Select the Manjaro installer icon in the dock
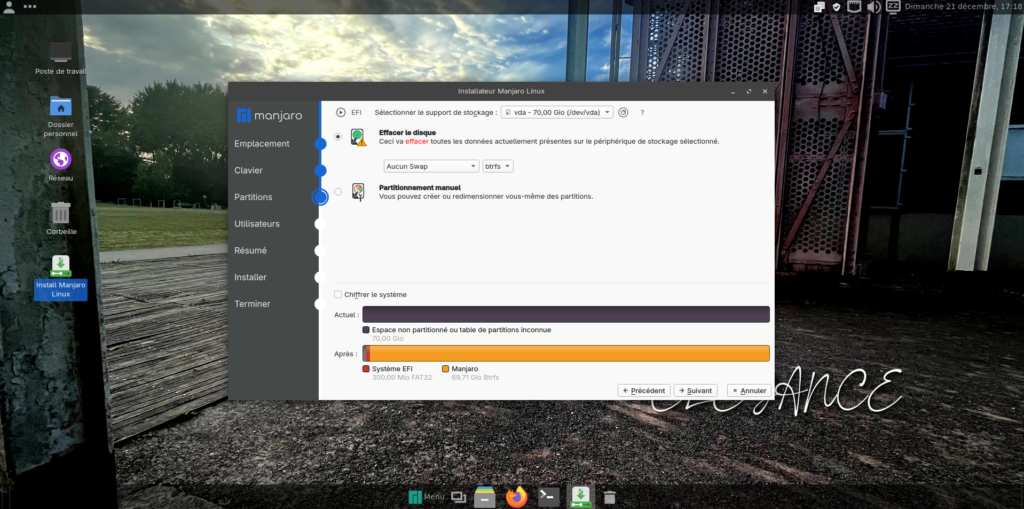This screenshot has height=509, width=1024. pos(581,497)
